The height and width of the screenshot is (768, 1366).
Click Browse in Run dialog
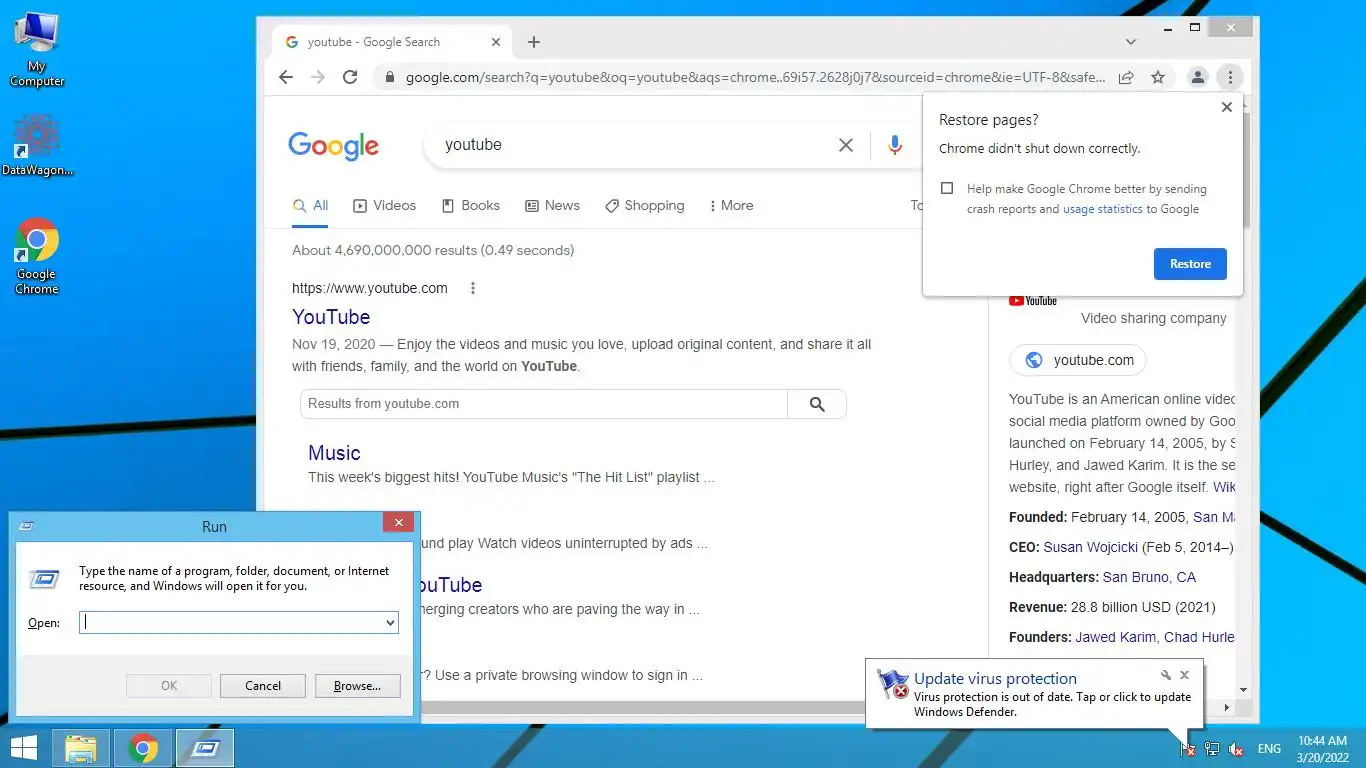pyautogui.click(x=358, y=686)
